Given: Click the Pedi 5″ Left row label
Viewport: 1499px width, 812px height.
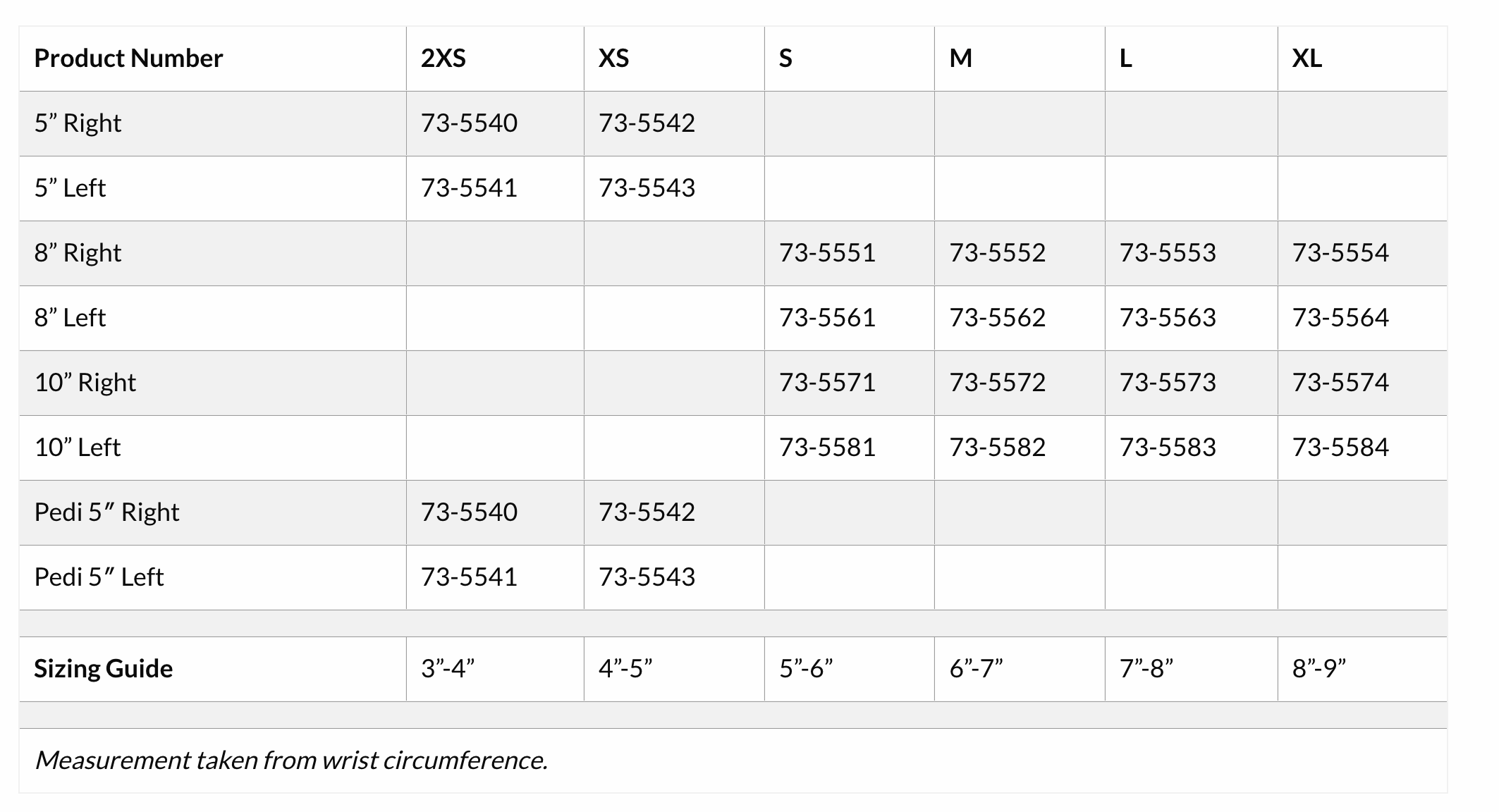Looking at the screenshot, I should coord(99,577).
